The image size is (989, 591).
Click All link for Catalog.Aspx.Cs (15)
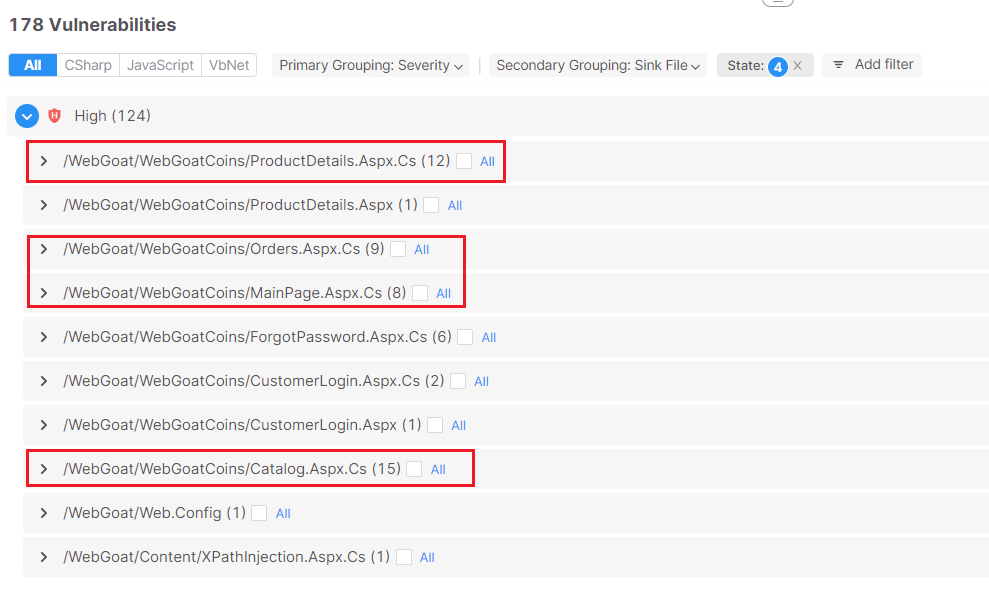pos(438,469)
